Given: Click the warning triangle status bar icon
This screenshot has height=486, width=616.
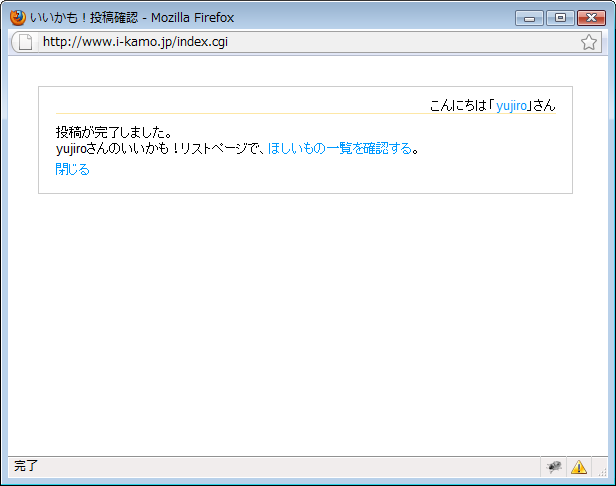Looking at the screenshot, I should tap(579, 467).
